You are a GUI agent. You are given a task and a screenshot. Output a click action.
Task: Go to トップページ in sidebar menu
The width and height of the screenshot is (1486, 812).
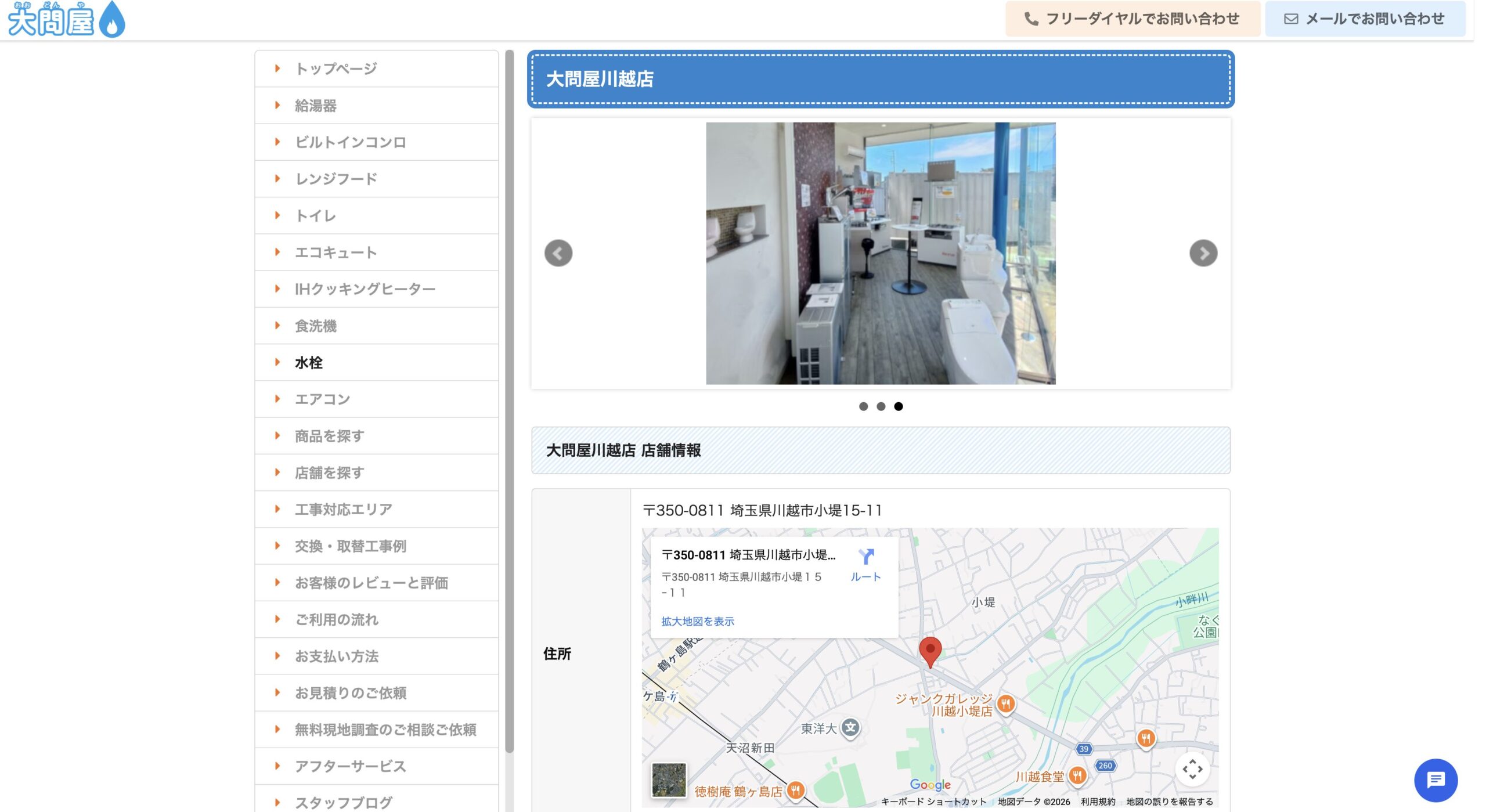tap(336, 68)
